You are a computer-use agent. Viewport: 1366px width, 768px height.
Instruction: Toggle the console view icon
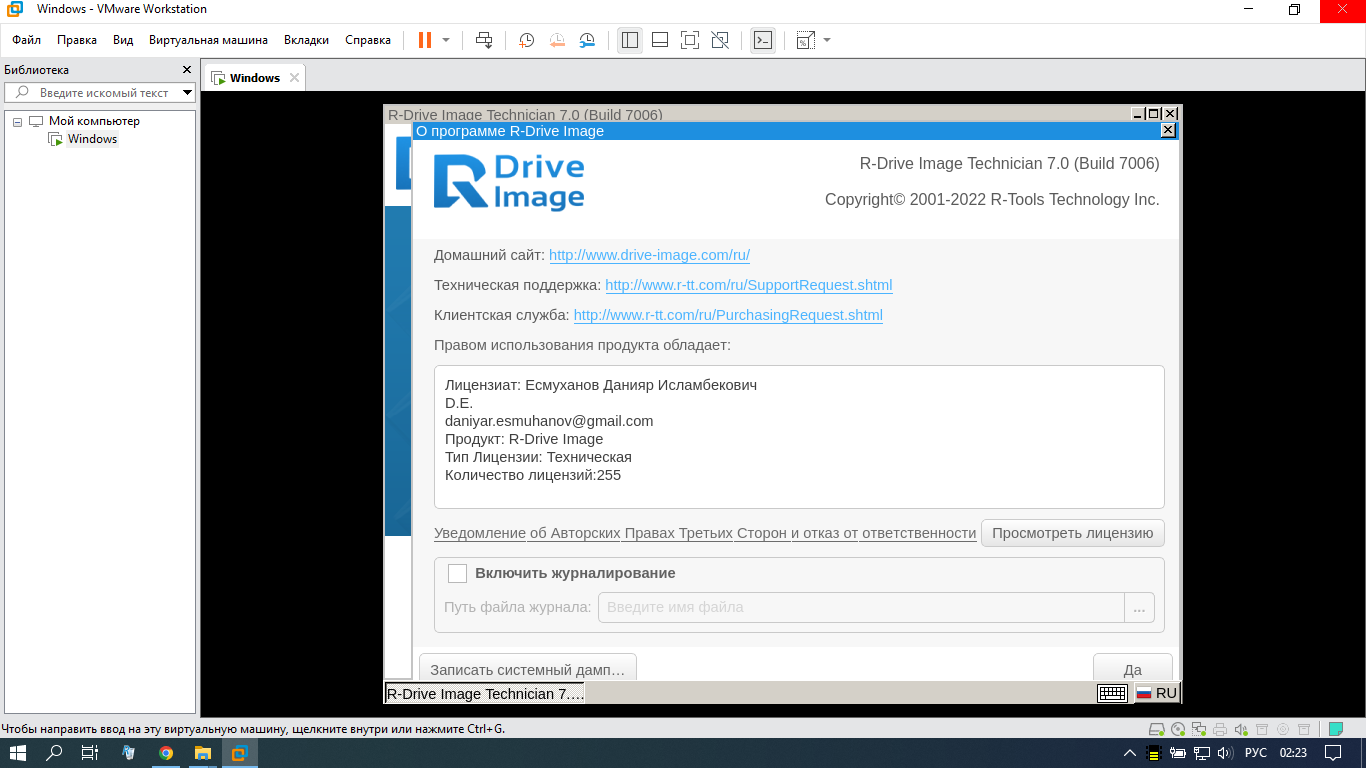coord(762,40)
